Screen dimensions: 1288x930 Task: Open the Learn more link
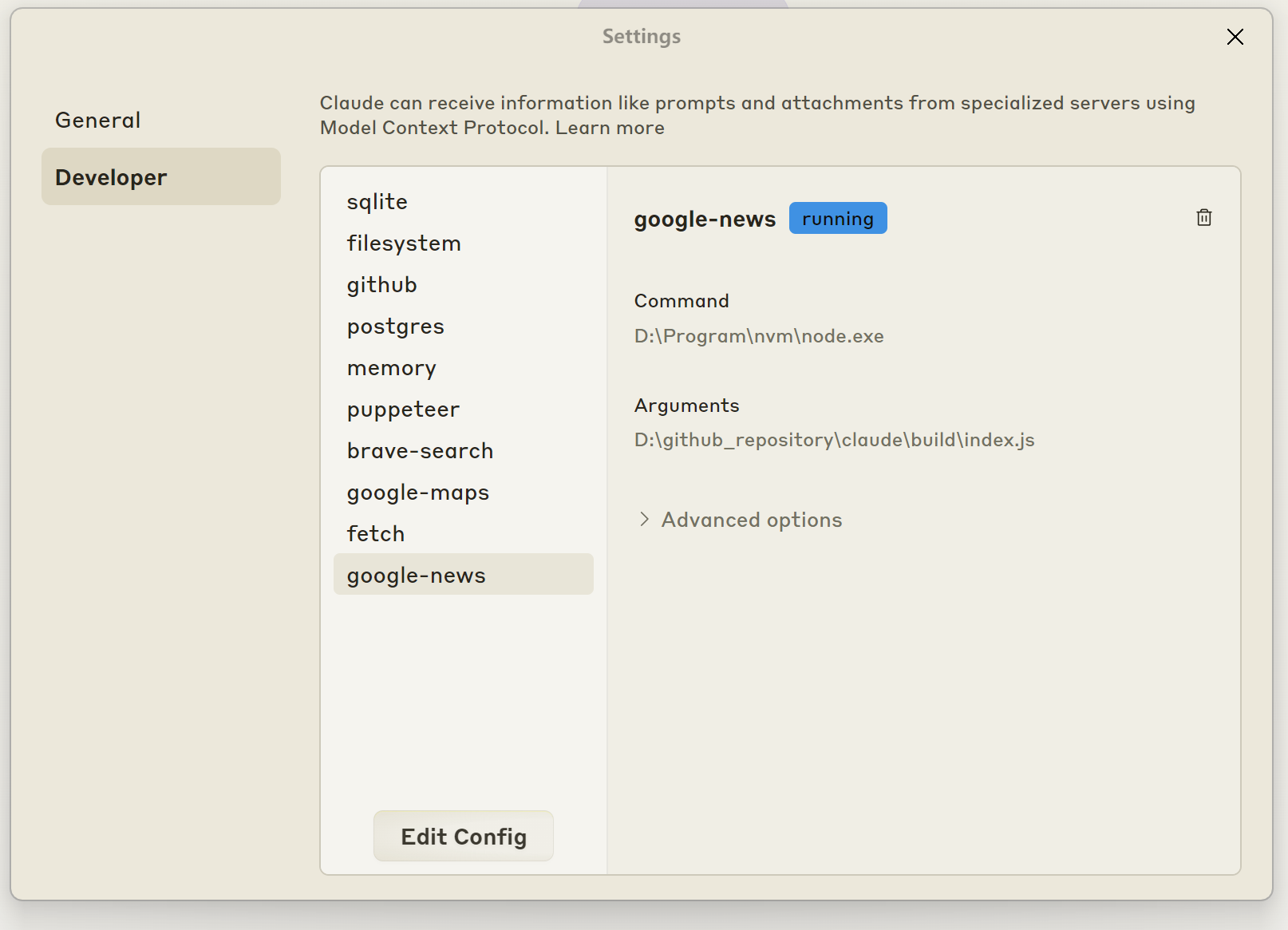pyautogui.click(x=610, y=128)
